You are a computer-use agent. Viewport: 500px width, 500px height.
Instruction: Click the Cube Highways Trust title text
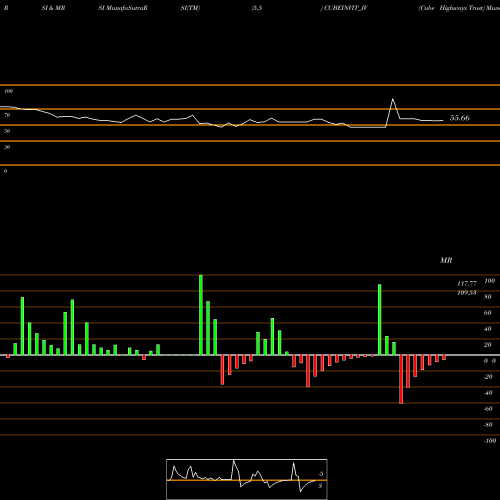pos(451,8)
